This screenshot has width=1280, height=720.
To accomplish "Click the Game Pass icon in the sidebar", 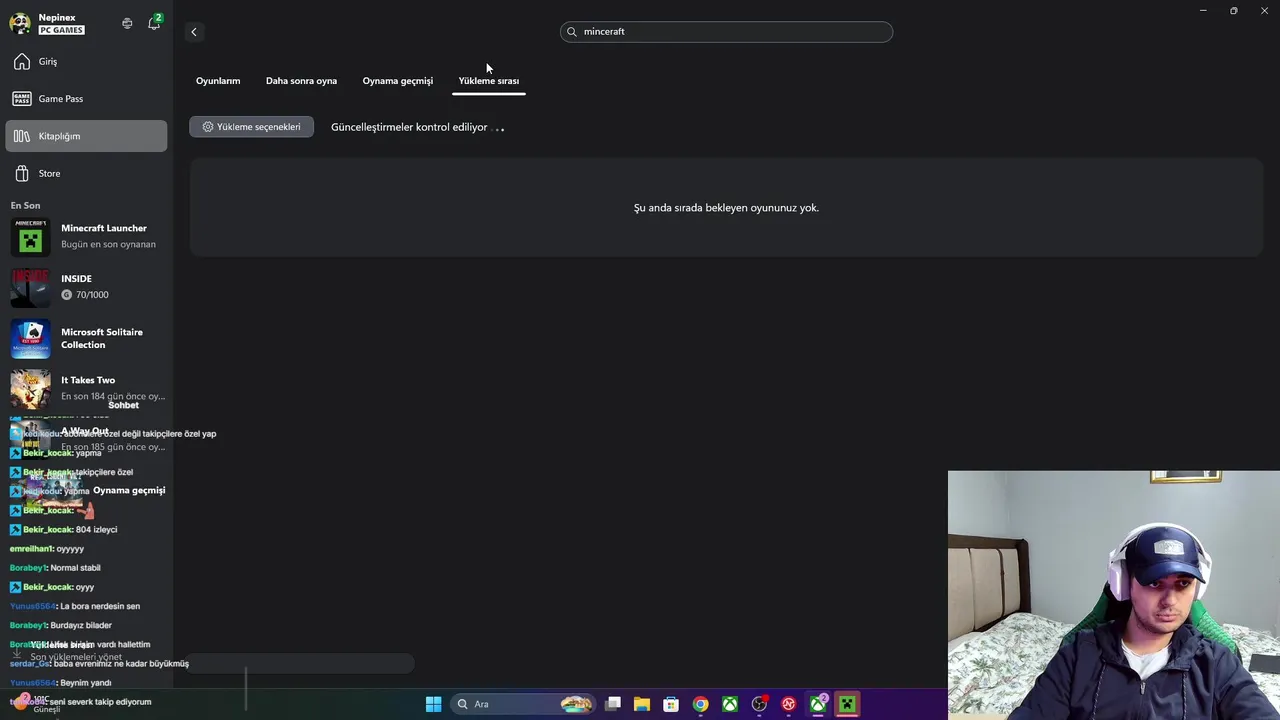I will pos(22,99).
